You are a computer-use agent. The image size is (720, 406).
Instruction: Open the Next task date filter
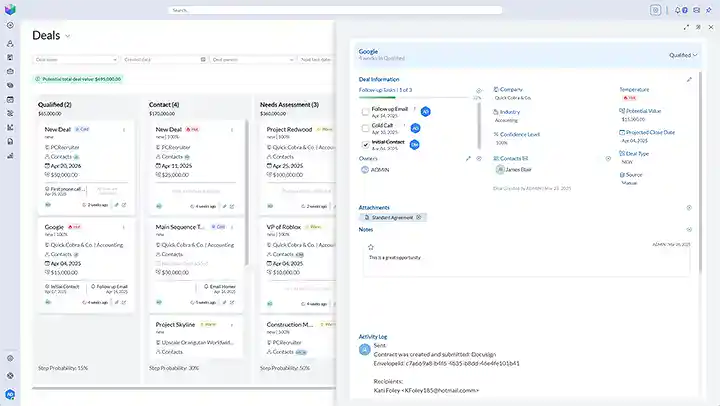[x=316, y=60]
